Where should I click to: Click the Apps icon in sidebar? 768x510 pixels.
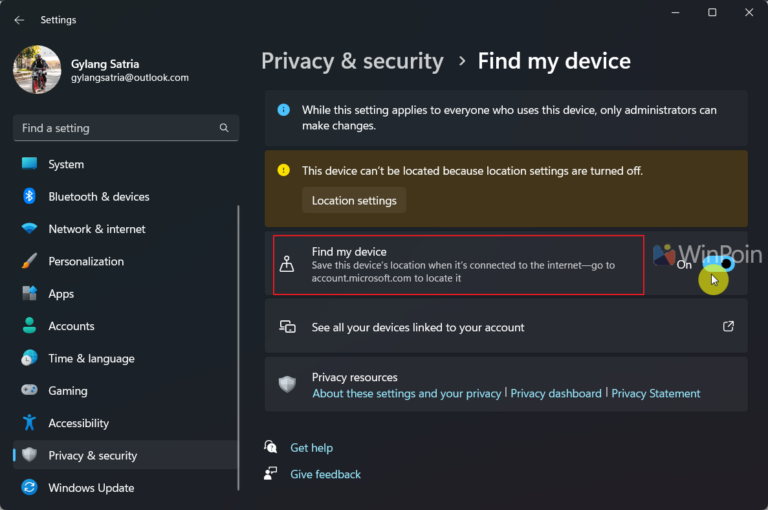point(29,293)
